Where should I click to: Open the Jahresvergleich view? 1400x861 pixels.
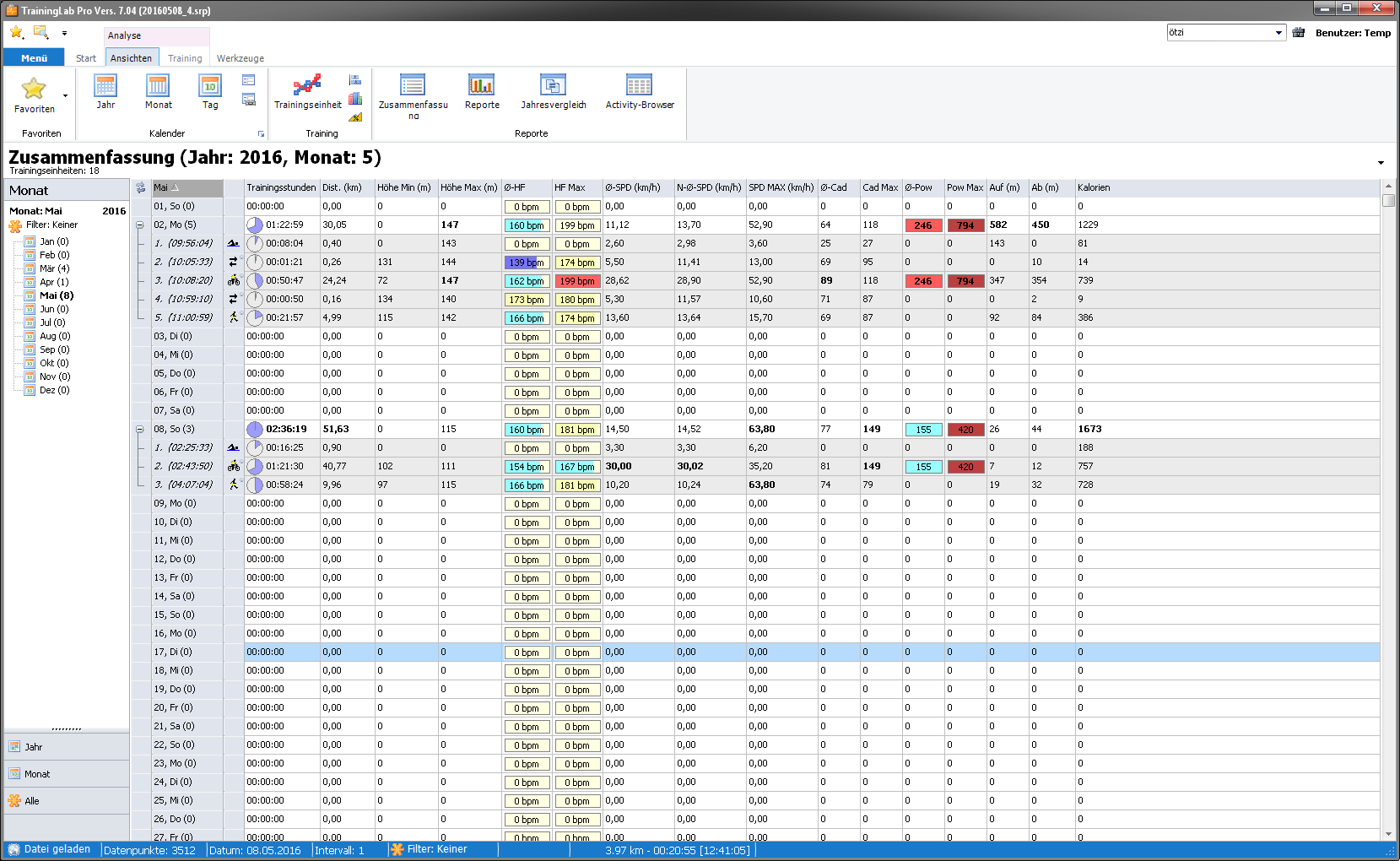554,92
